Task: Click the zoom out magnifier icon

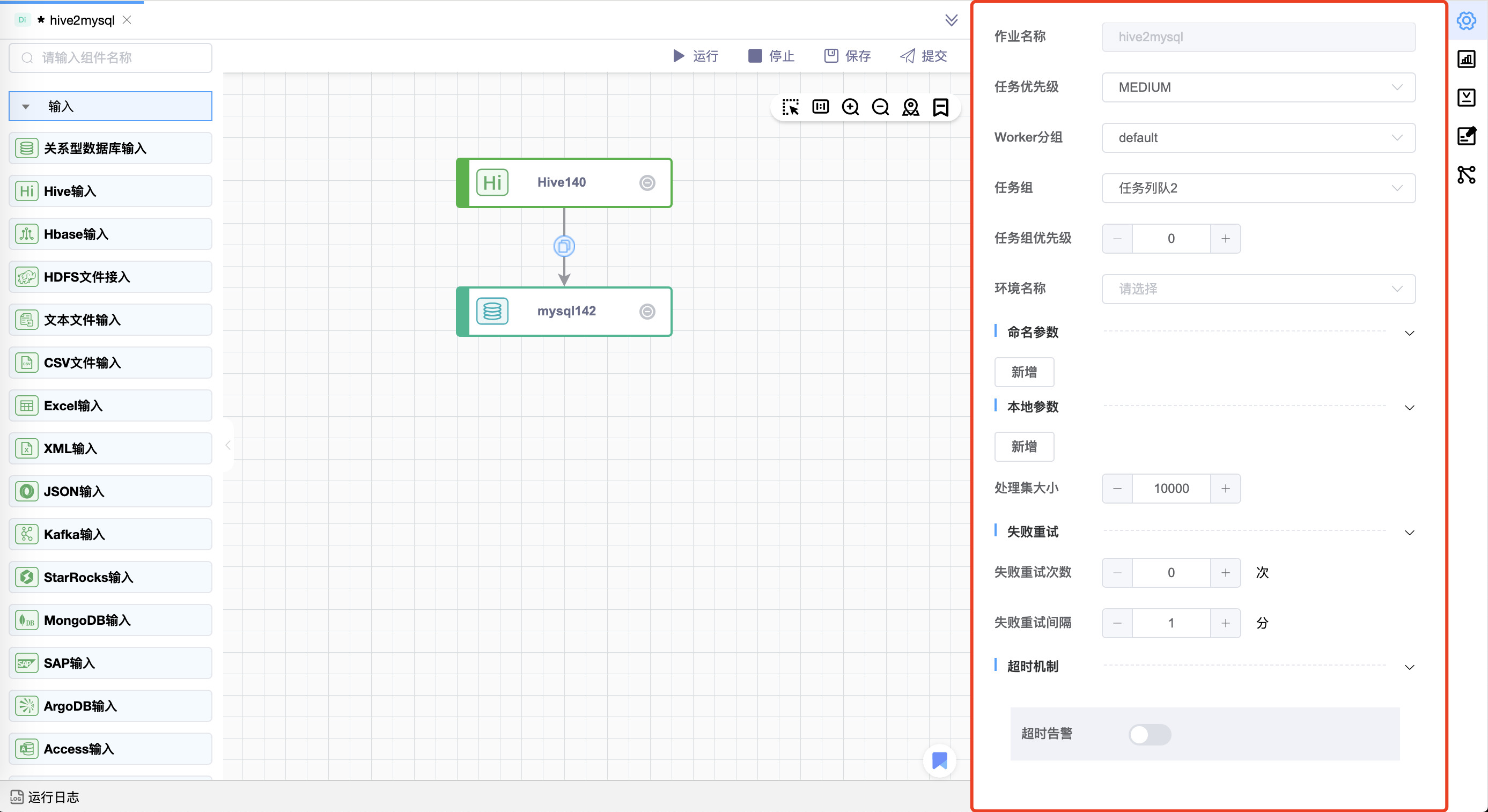Action: [880, 107]
